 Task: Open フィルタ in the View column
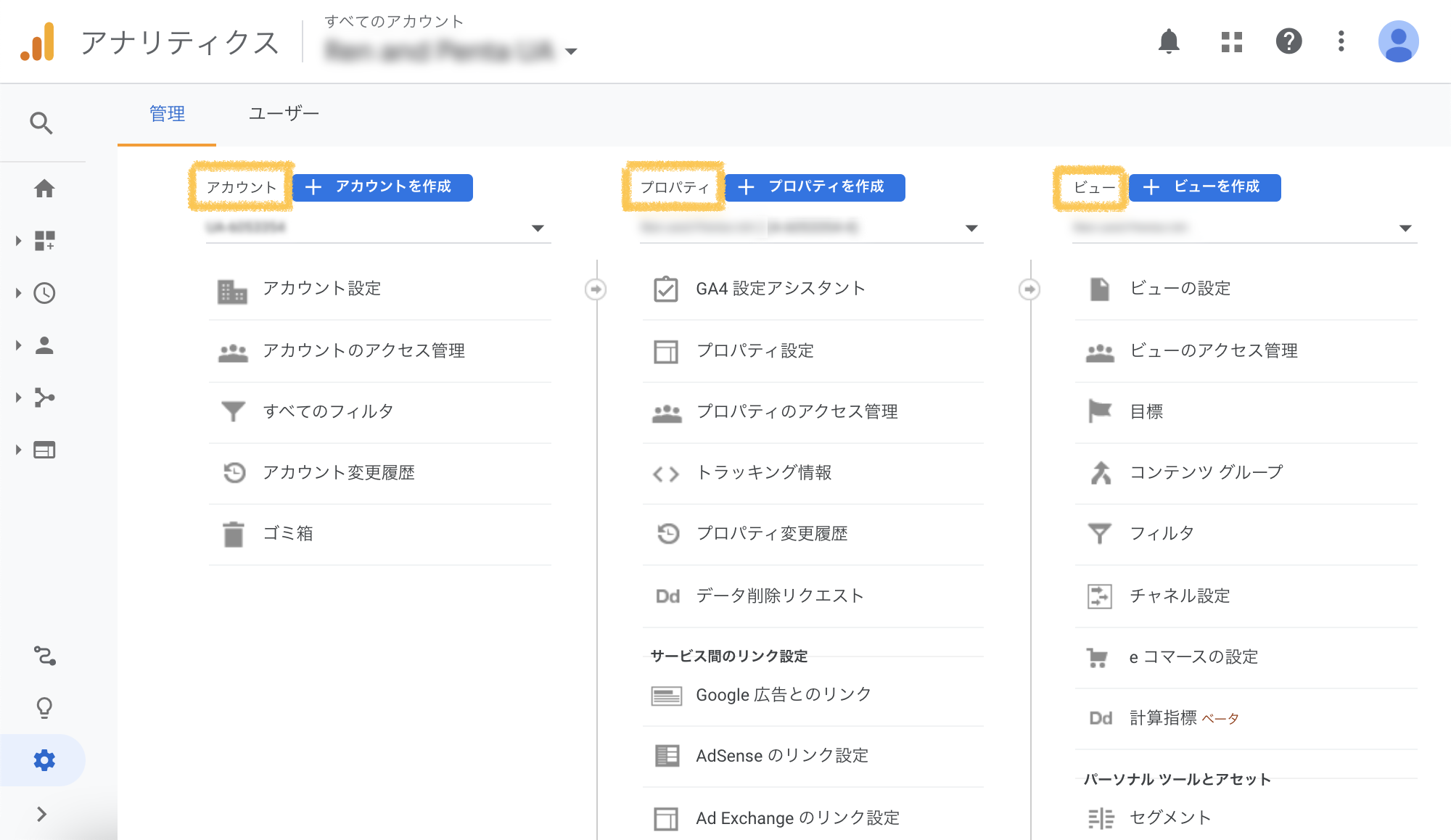pos(1246,534)
